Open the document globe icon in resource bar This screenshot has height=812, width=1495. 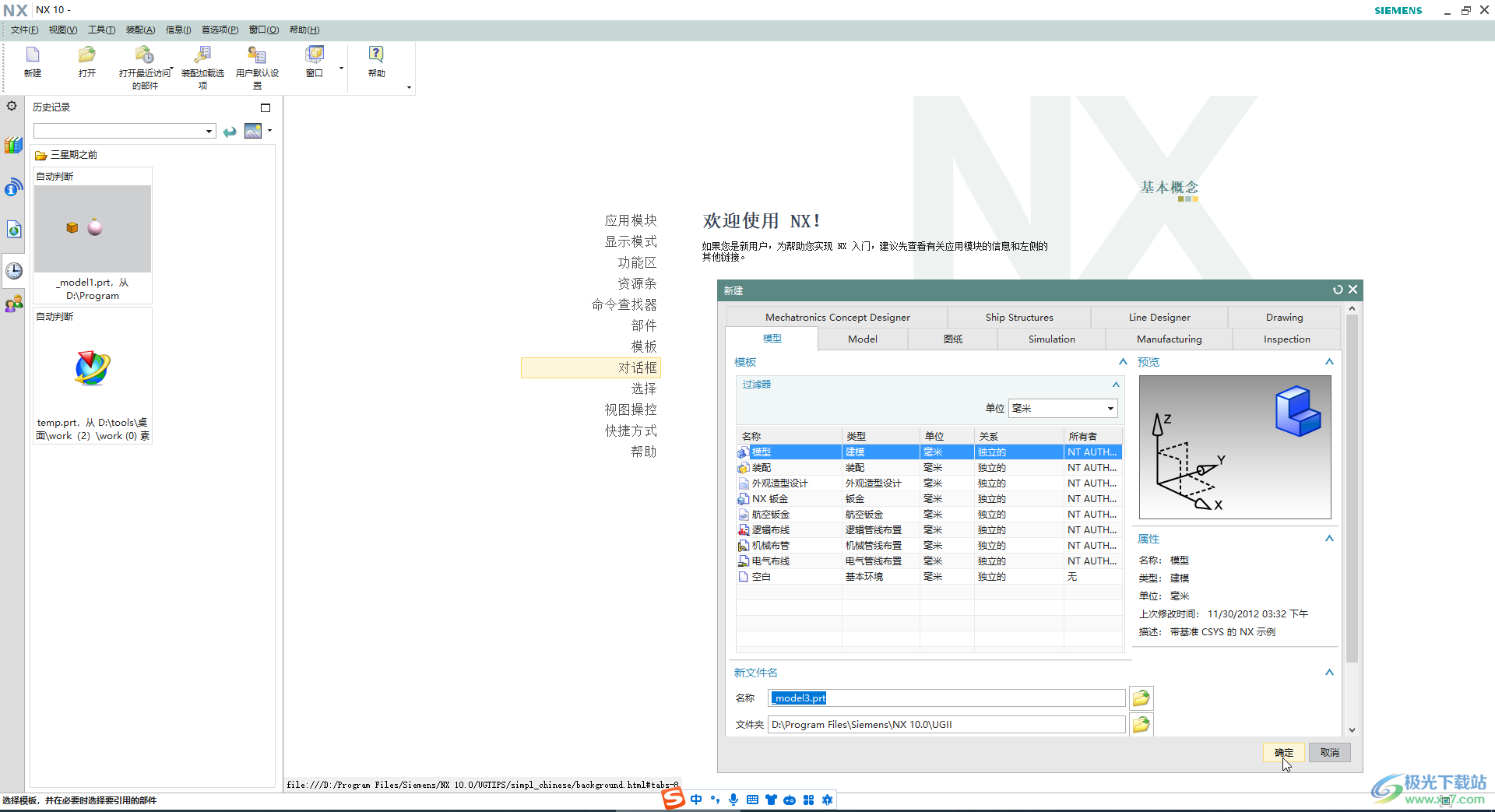click(13, 229)
